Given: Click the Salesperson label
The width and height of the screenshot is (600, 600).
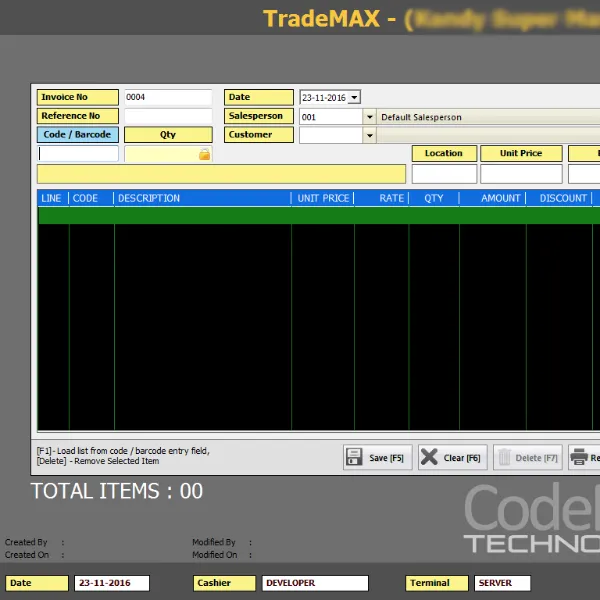Looking at the screenshot, I should coord(259,116).
